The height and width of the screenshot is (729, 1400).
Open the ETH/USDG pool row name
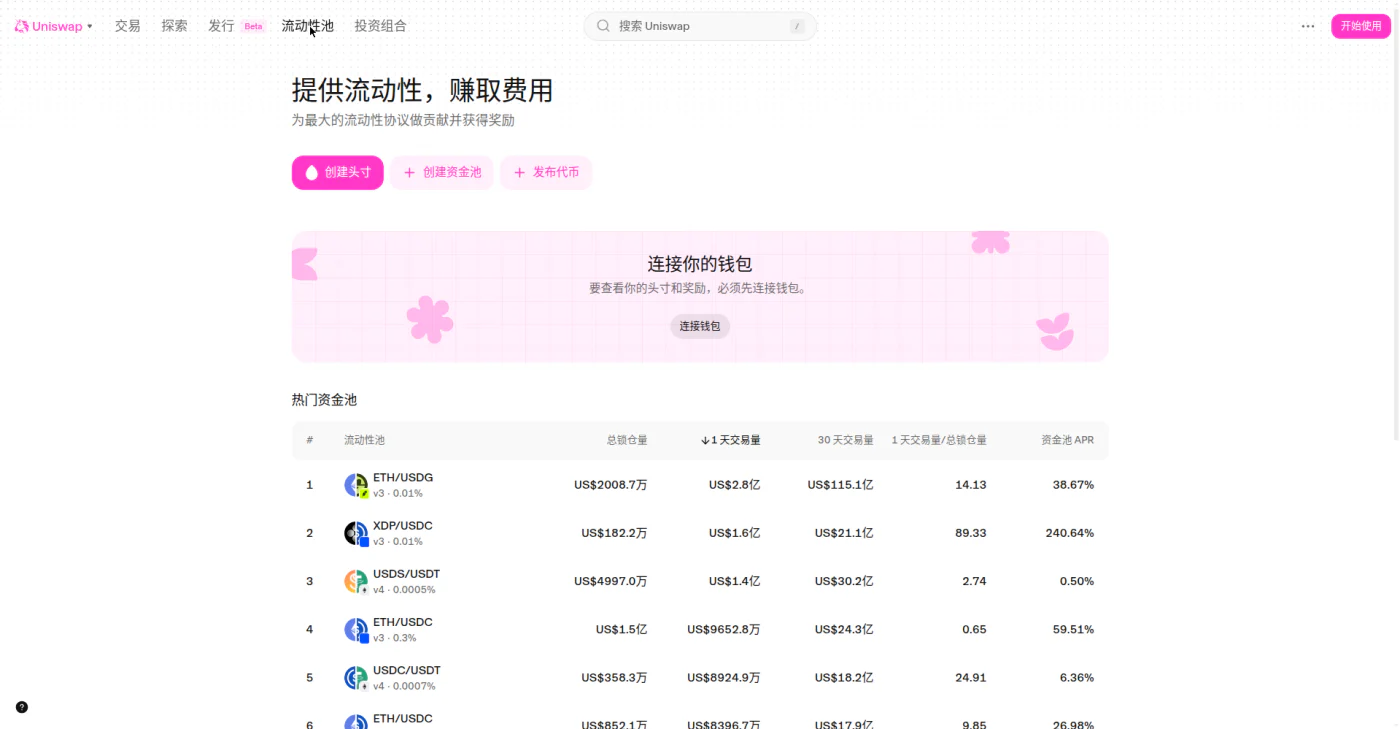tap(403, 478)
